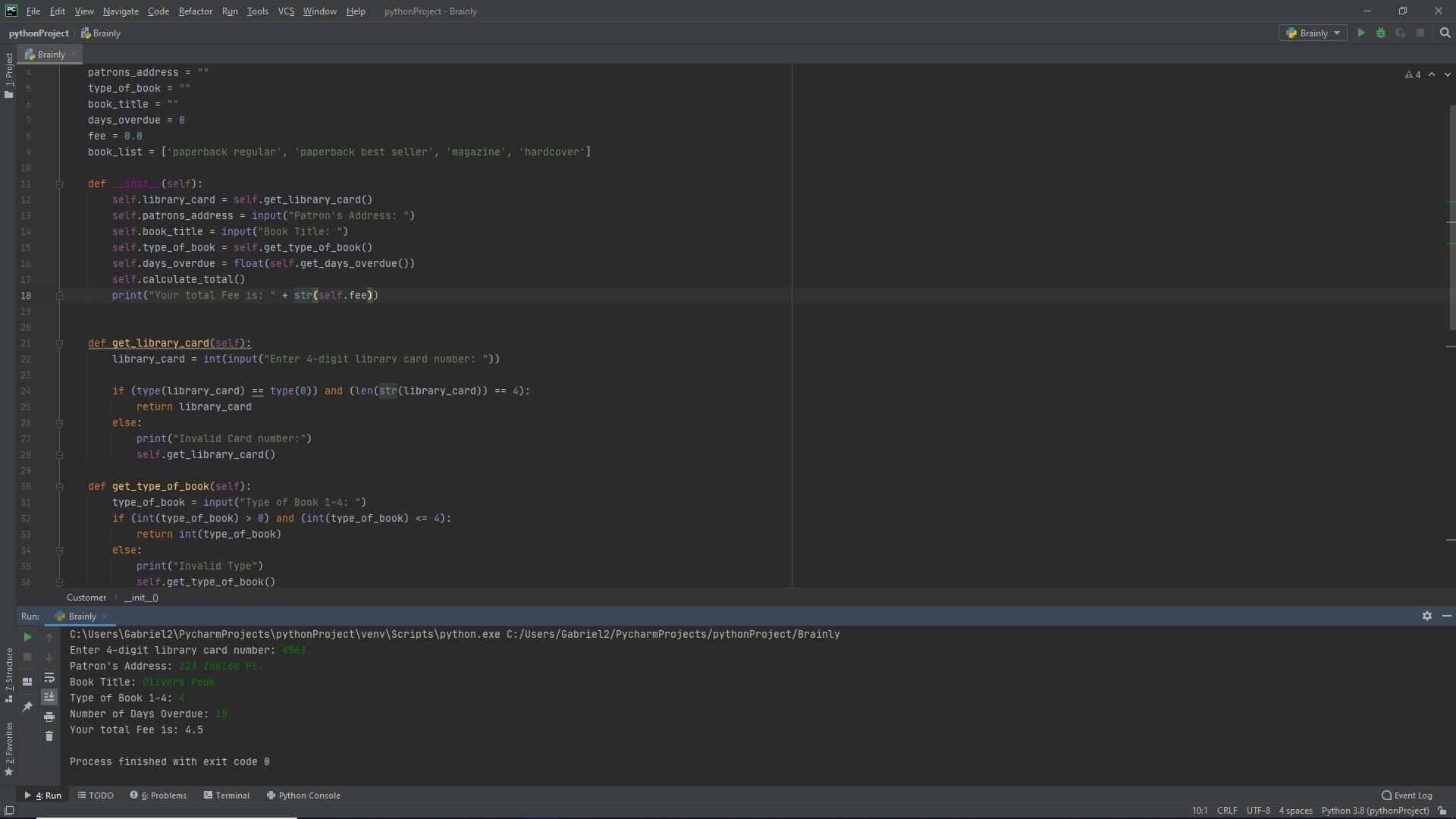The image size is (1456, 819).
Task: Click the restore layout icon in Run panel
Action: point(27,681)
